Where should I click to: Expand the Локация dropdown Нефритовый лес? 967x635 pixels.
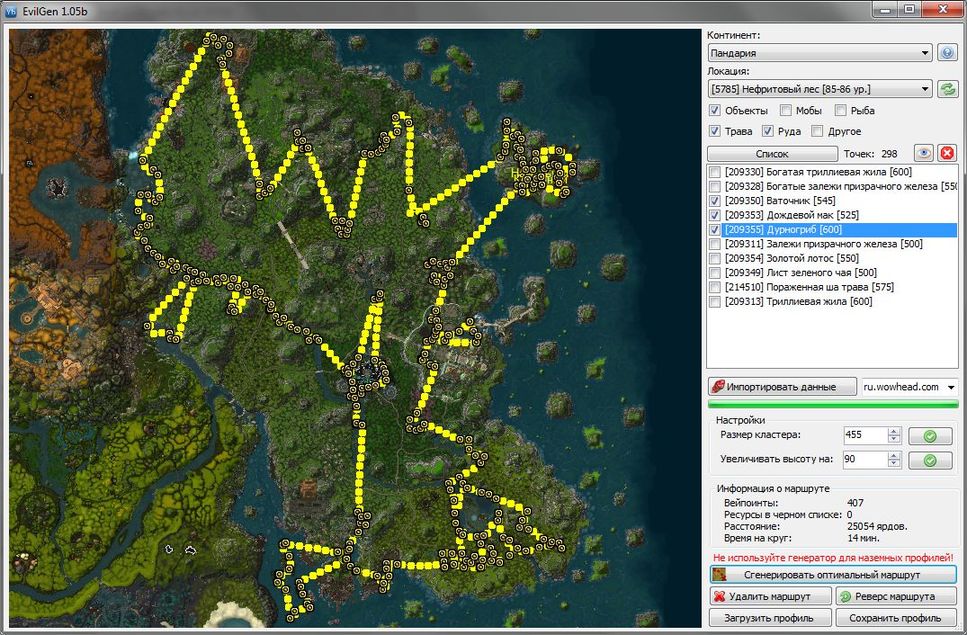tap(819, 89)
